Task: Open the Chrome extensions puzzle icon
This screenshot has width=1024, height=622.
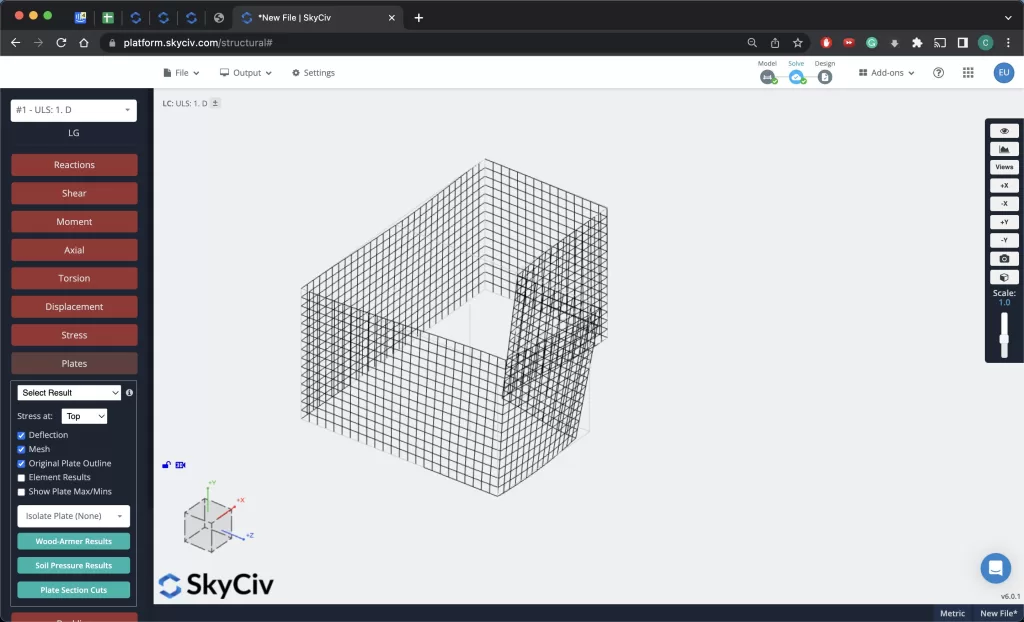Action: [917, 42]
